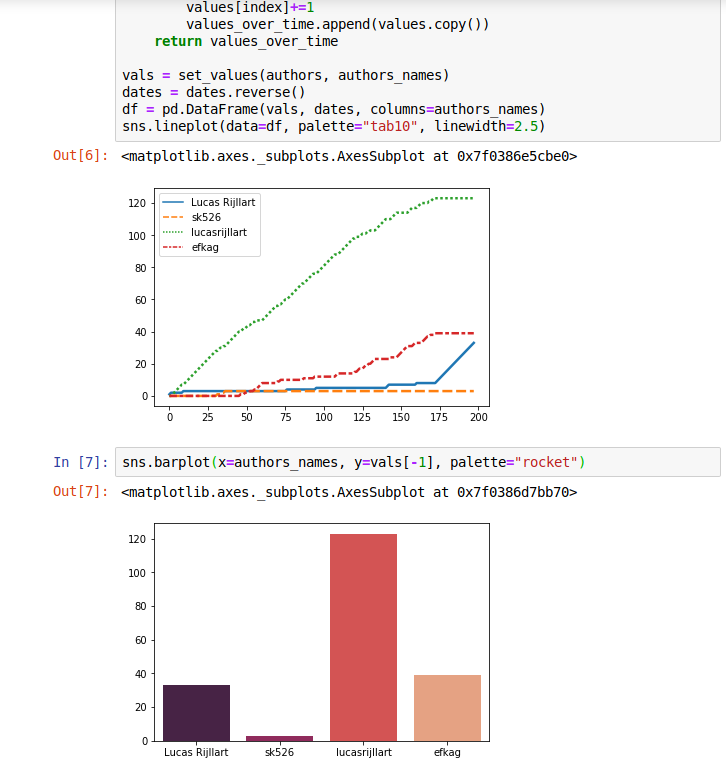Click the Out[6] output prompt label
The width and height of the screenshot is (726, 776).
tap(81, 155)
